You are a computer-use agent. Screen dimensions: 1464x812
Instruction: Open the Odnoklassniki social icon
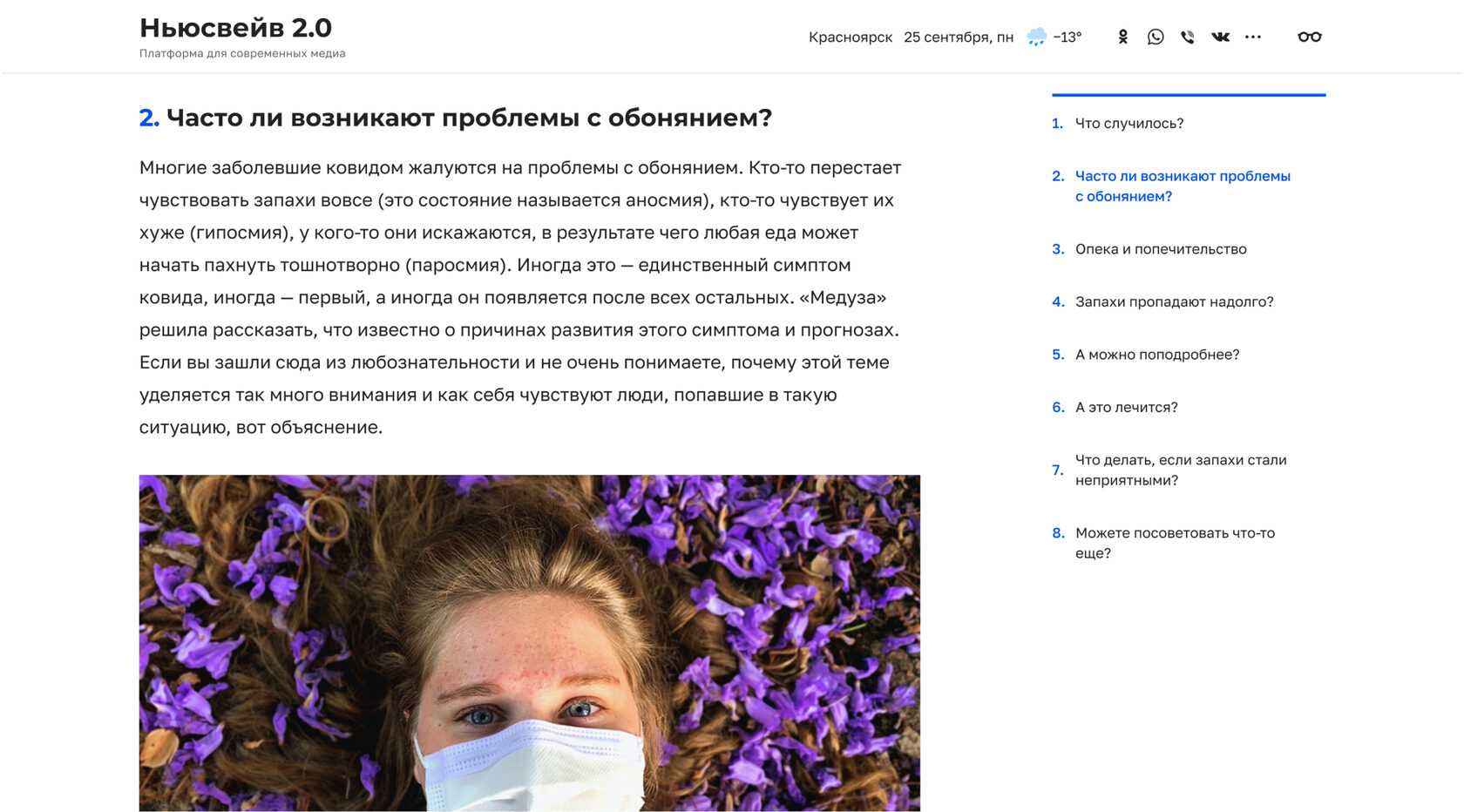1122,37
